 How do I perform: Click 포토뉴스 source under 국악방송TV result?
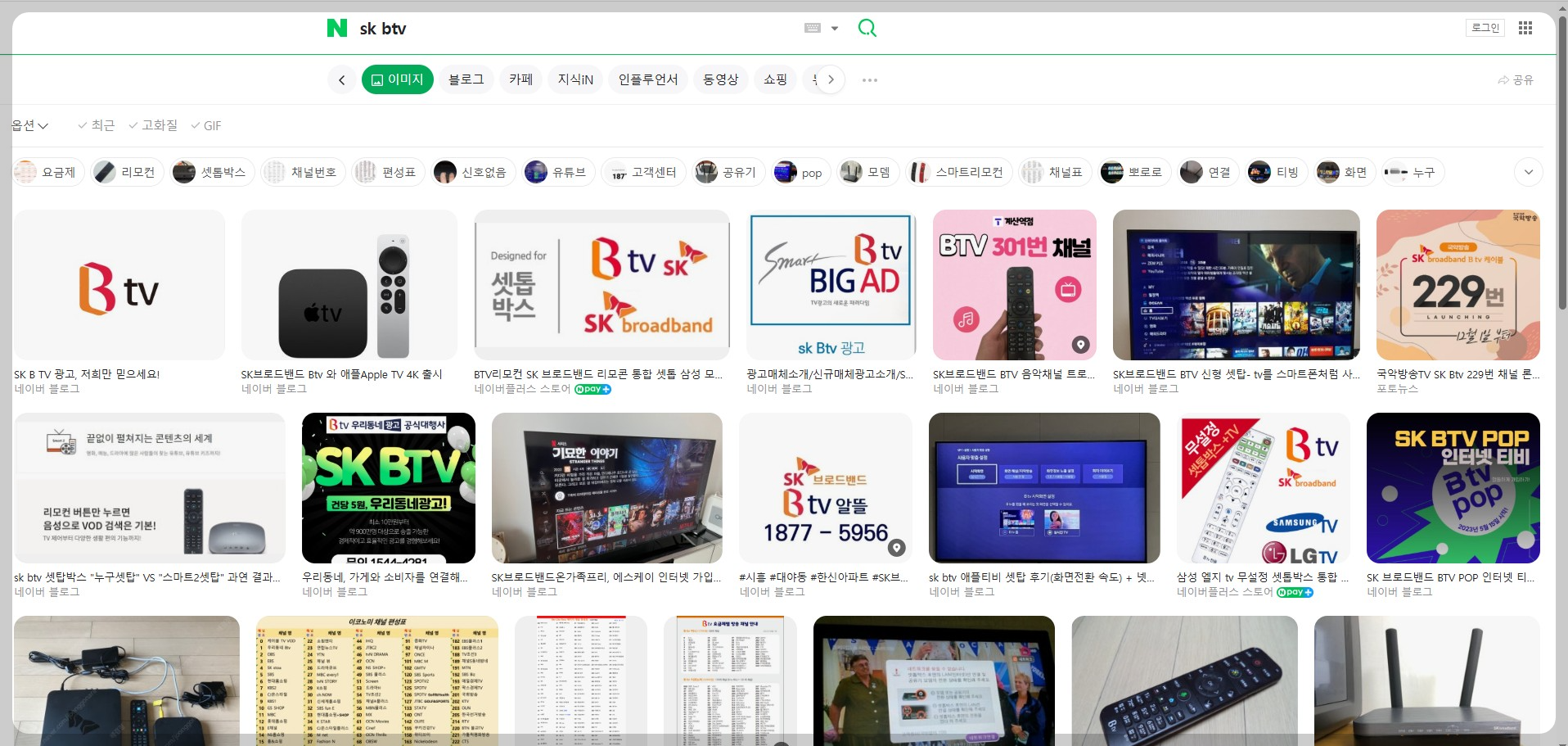pos(1397,389)
